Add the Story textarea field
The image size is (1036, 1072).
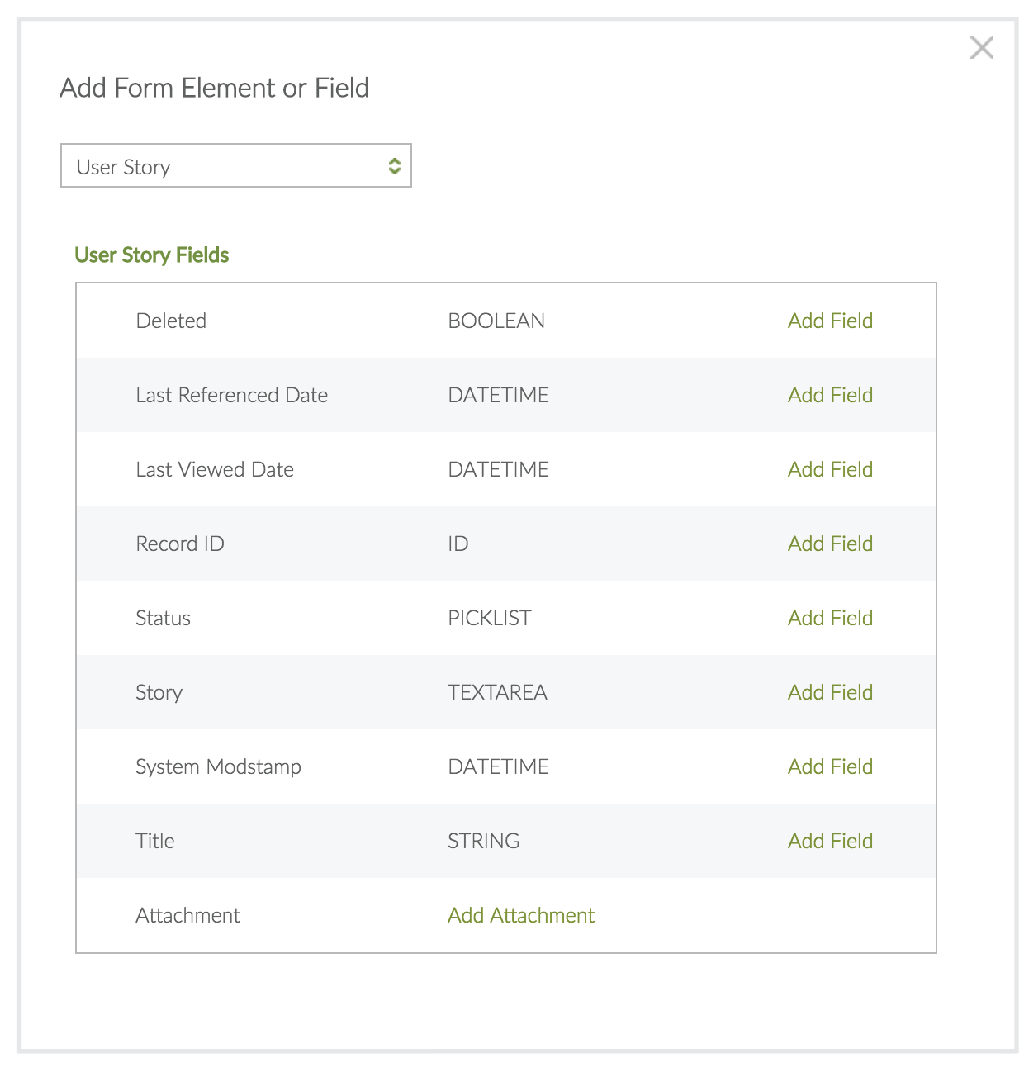(830, 693)
